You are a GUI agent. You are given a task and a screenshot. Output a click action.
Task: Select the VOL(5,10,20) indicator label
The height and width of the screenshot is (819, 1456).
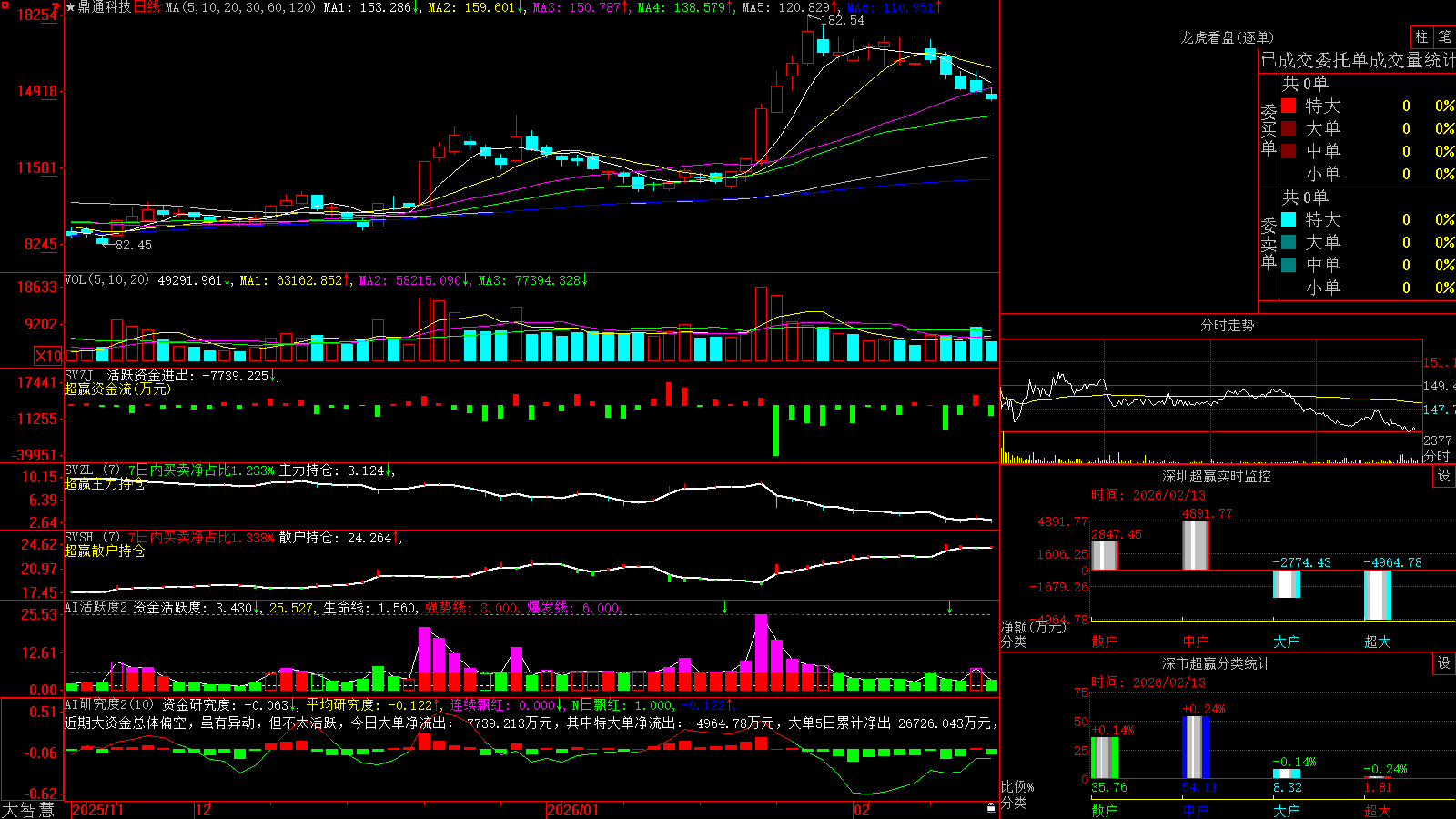click(106, 280)
